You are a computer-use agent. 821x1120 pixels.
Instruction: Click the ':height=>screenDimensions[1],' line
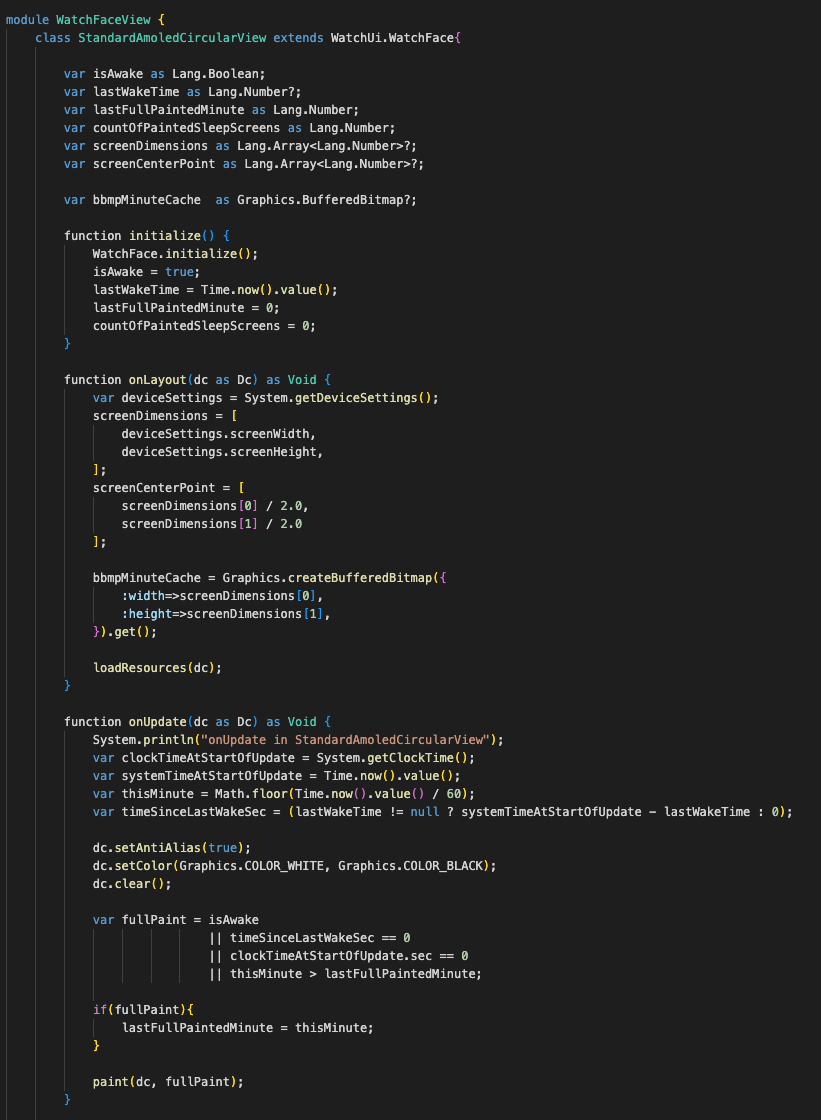pyautogui.click(x=226, y=614)
